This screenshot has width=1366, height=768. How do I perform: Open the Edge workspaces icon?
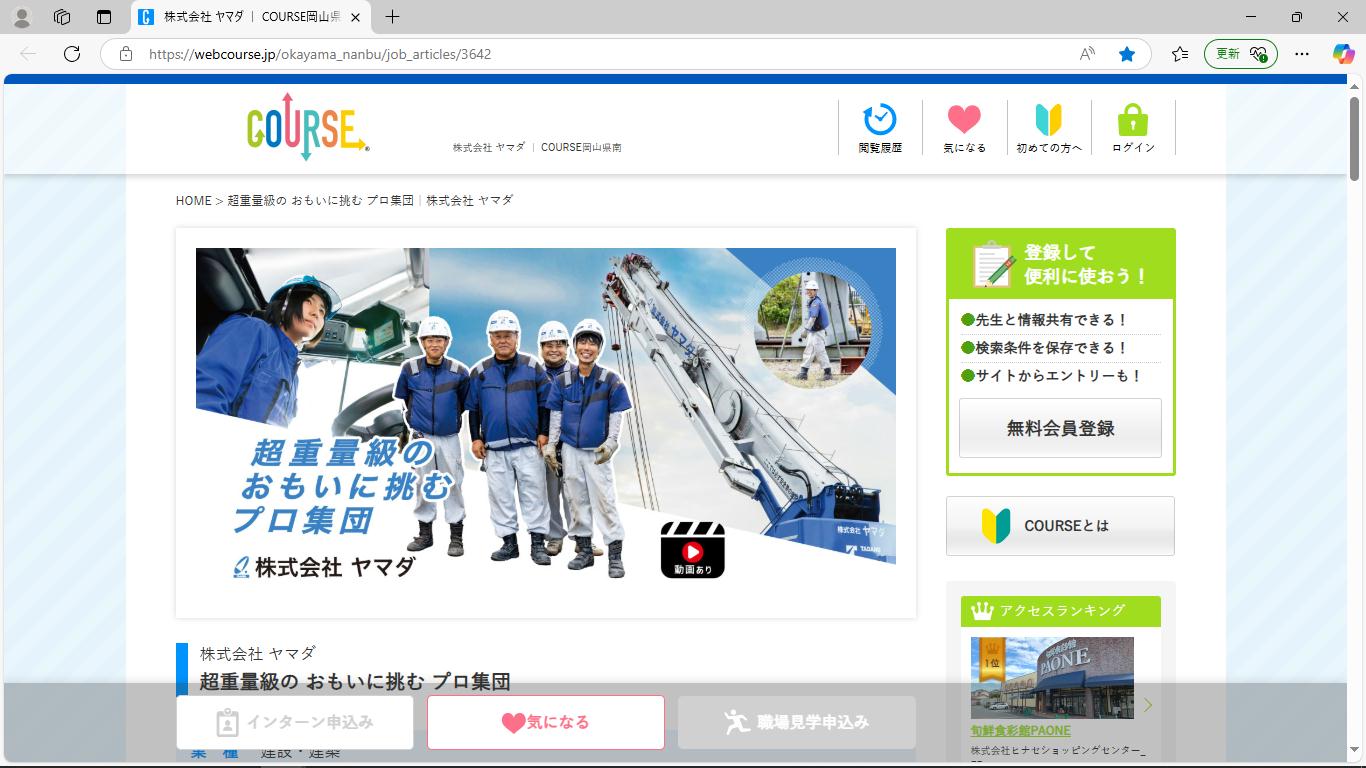point(62,17)
